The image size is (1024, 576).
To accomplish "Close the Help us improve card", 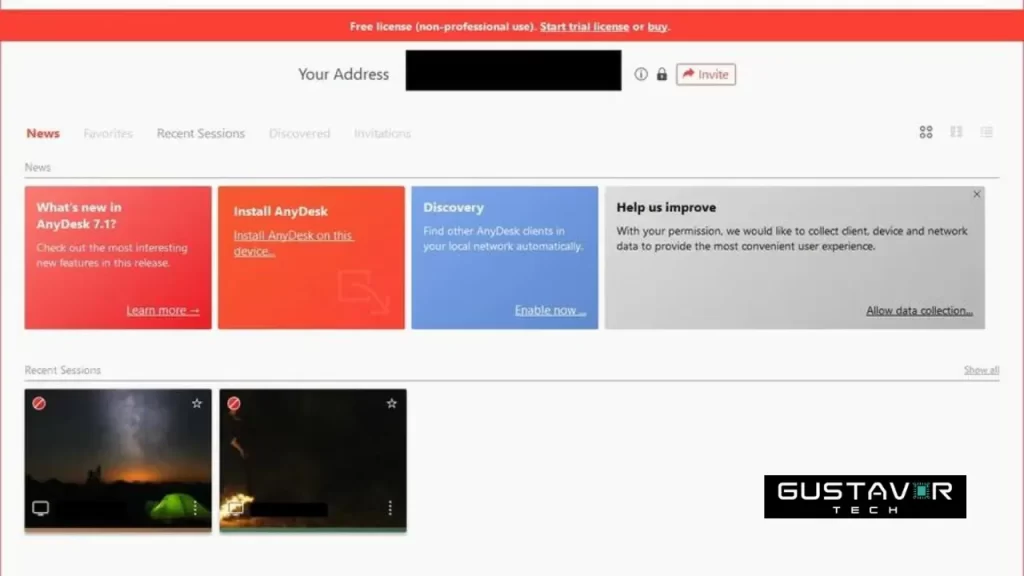I will (976, 194).
